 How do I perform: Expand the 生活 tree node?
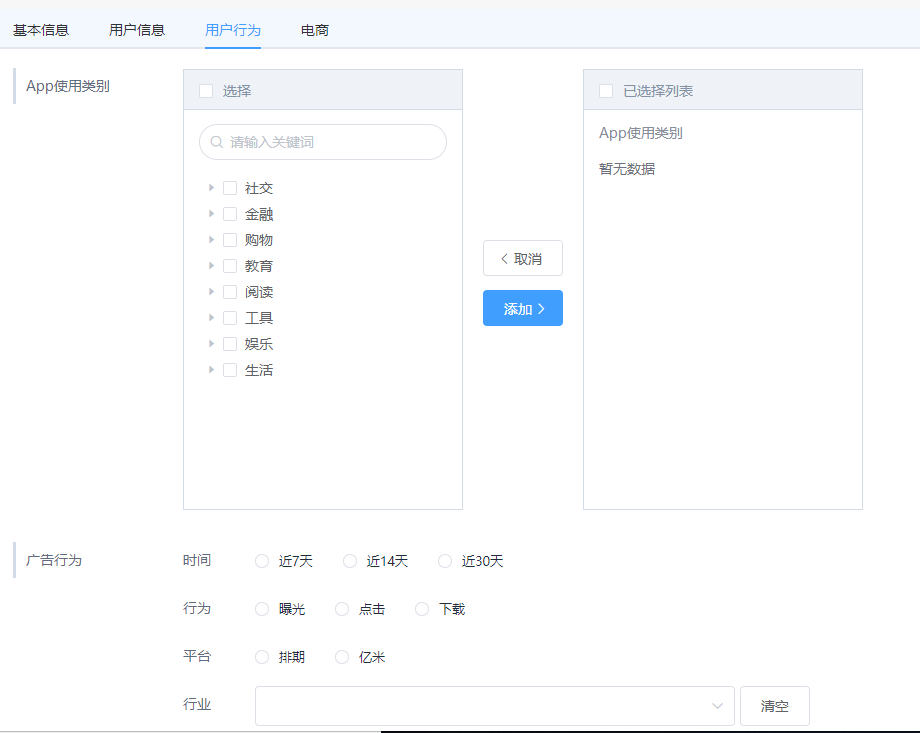212,369
